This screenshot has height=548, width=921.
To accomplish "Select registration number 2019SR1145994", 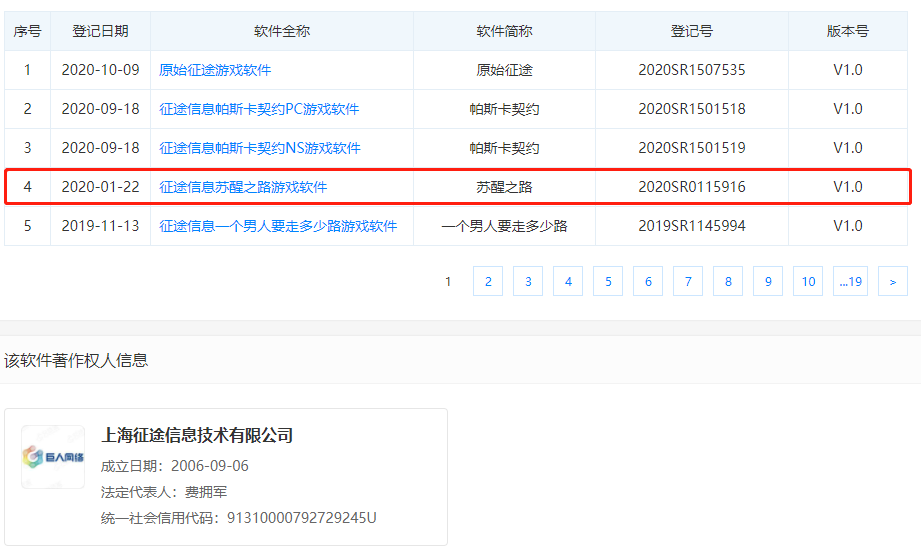I will coord(692,226).
